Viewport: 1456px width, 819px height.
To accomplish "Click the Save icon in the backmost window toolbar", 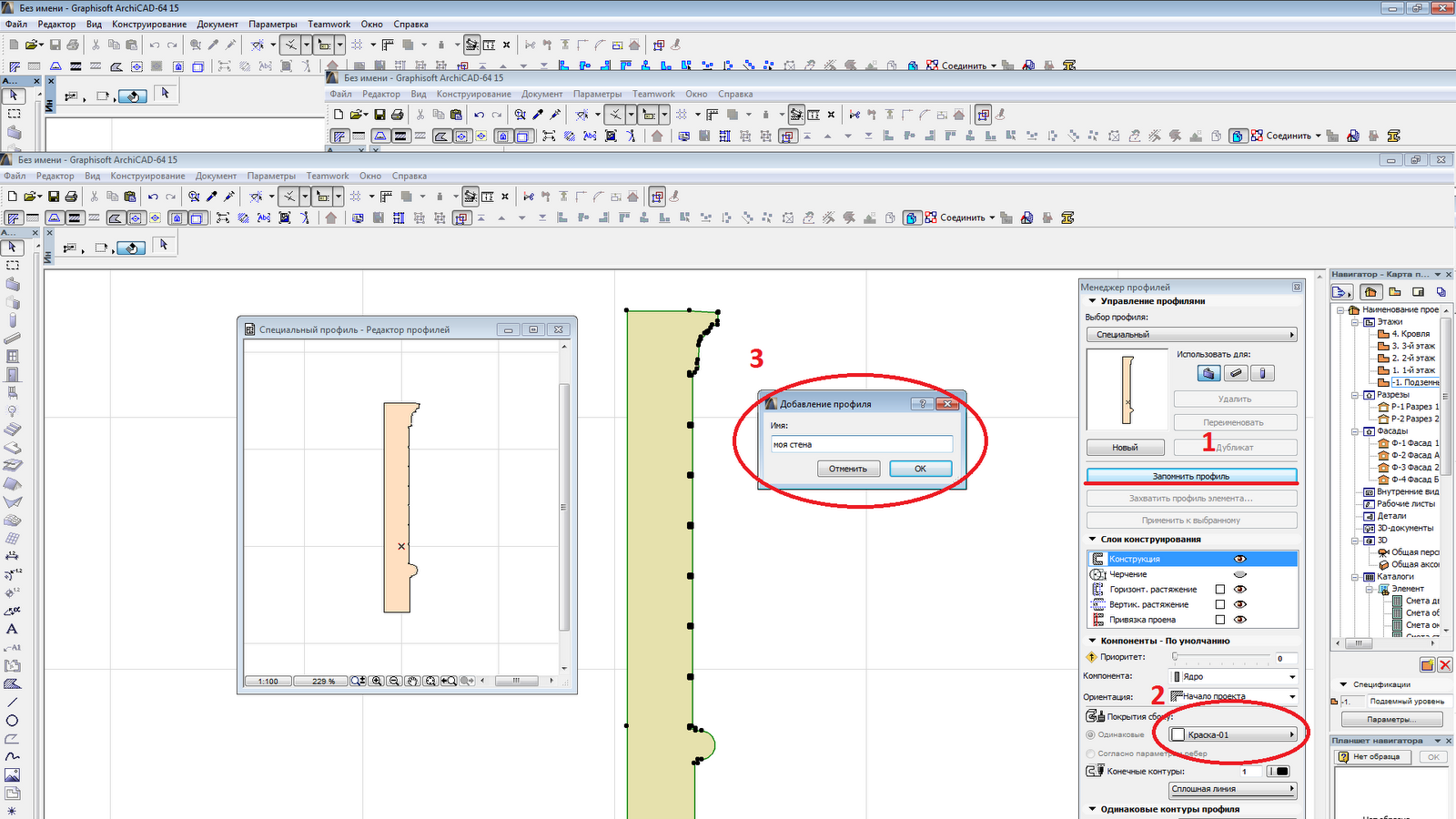I will coord(55,45).
